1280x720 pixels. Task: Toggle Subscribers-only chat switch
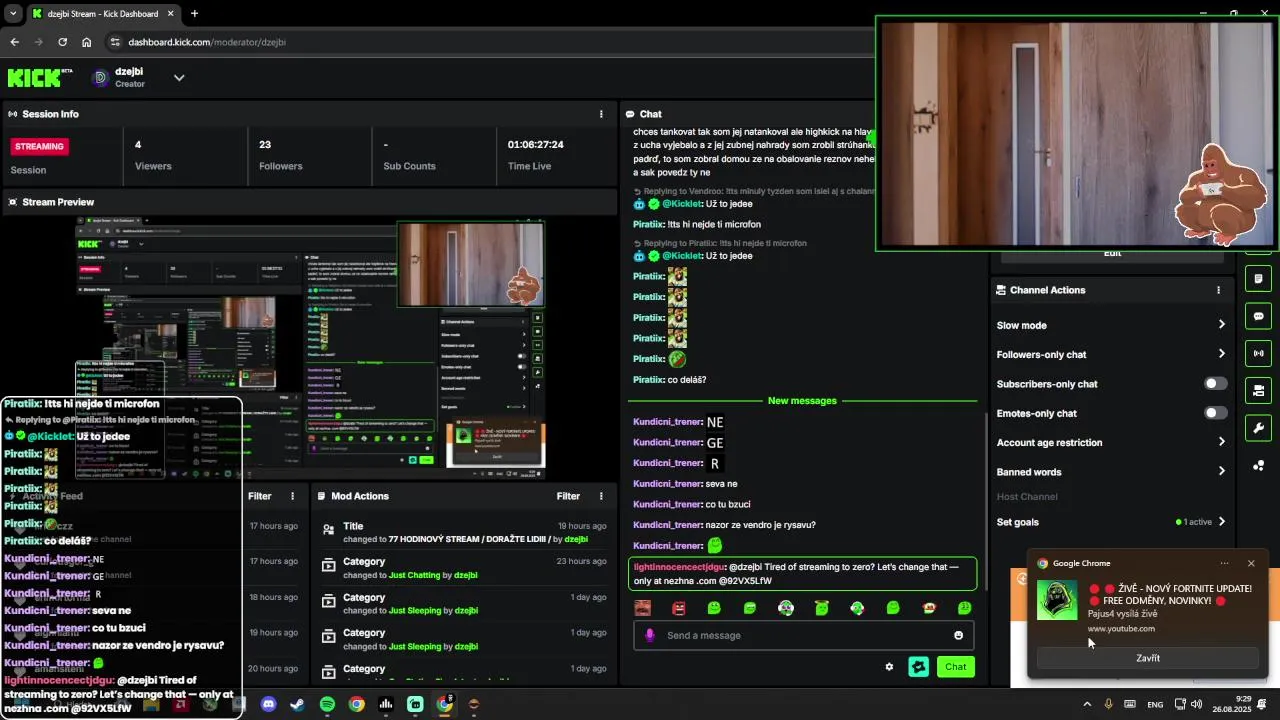(x=1215, y=384)
